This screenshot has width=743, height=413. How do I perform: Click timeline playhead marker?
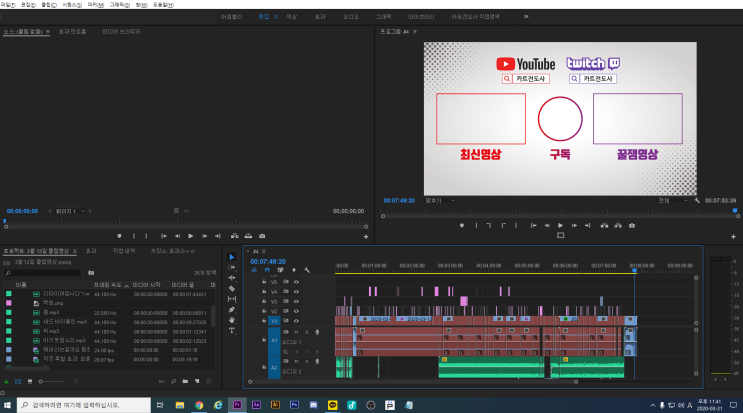(634, 270)
